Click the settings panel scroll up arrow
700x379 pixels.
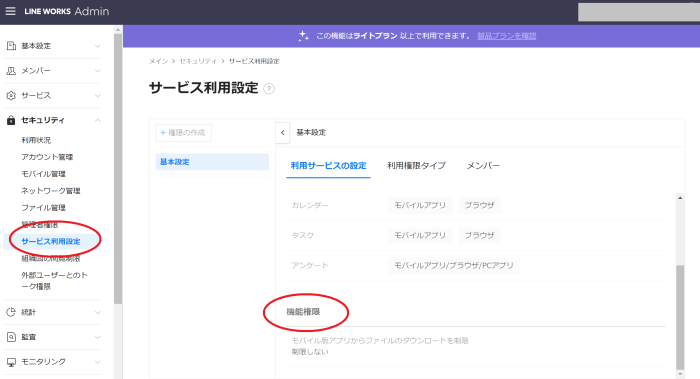(680, 197)
